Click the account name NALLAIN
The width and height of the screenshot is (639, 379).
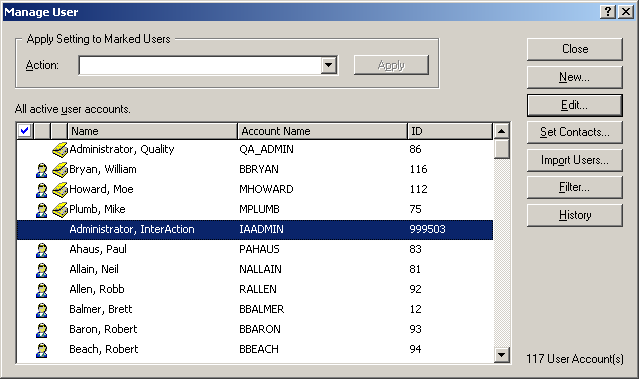260,269
